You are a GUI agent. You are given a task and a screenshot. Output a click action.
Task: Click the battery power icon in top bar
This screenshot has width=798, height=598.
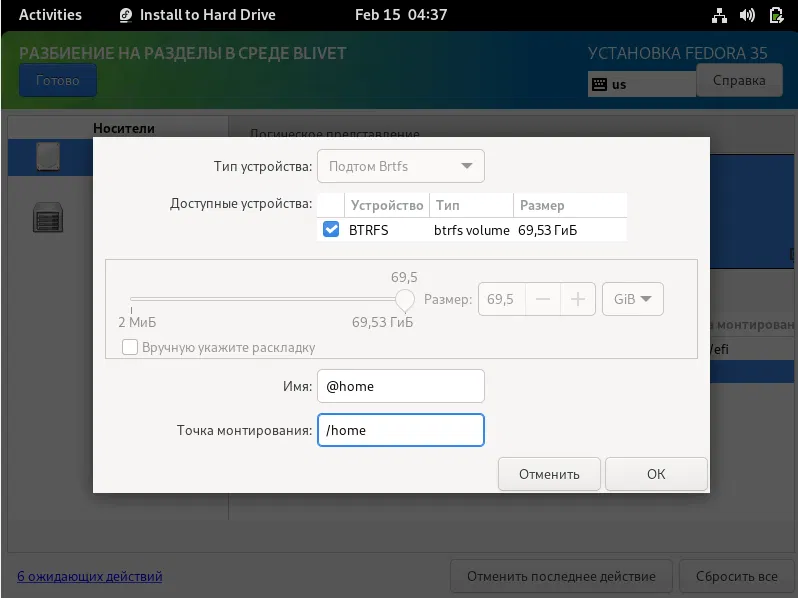coord(776,15)
